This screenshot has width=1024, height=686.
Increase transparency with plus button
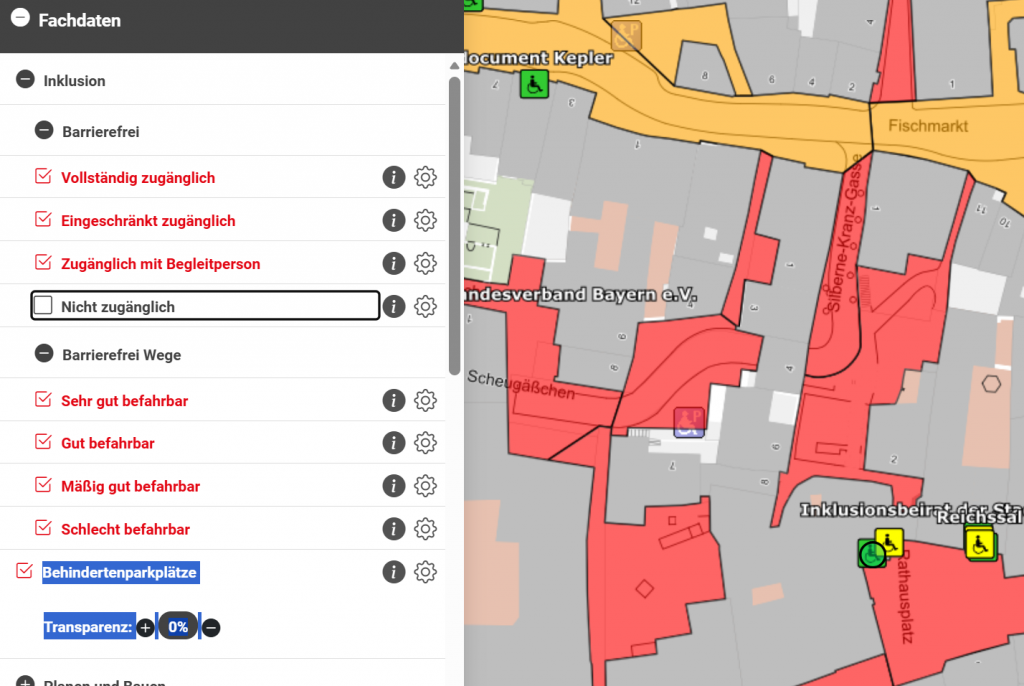[x=146, y=628]
